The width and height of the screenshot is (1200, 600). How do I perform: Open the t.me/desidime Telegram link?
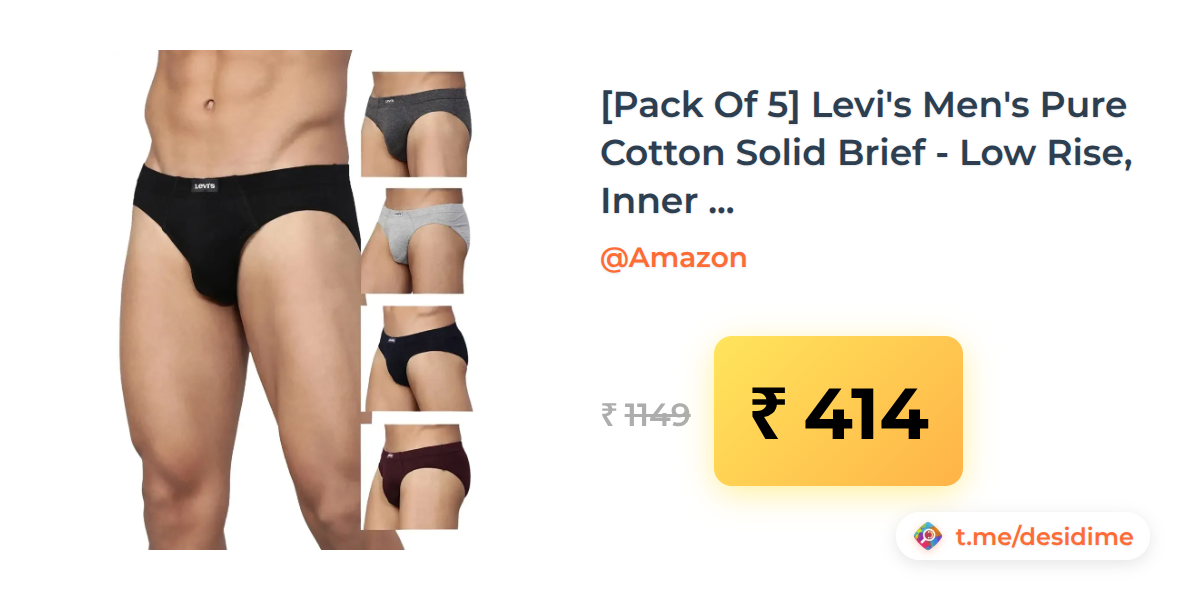tap(1044, 537)
